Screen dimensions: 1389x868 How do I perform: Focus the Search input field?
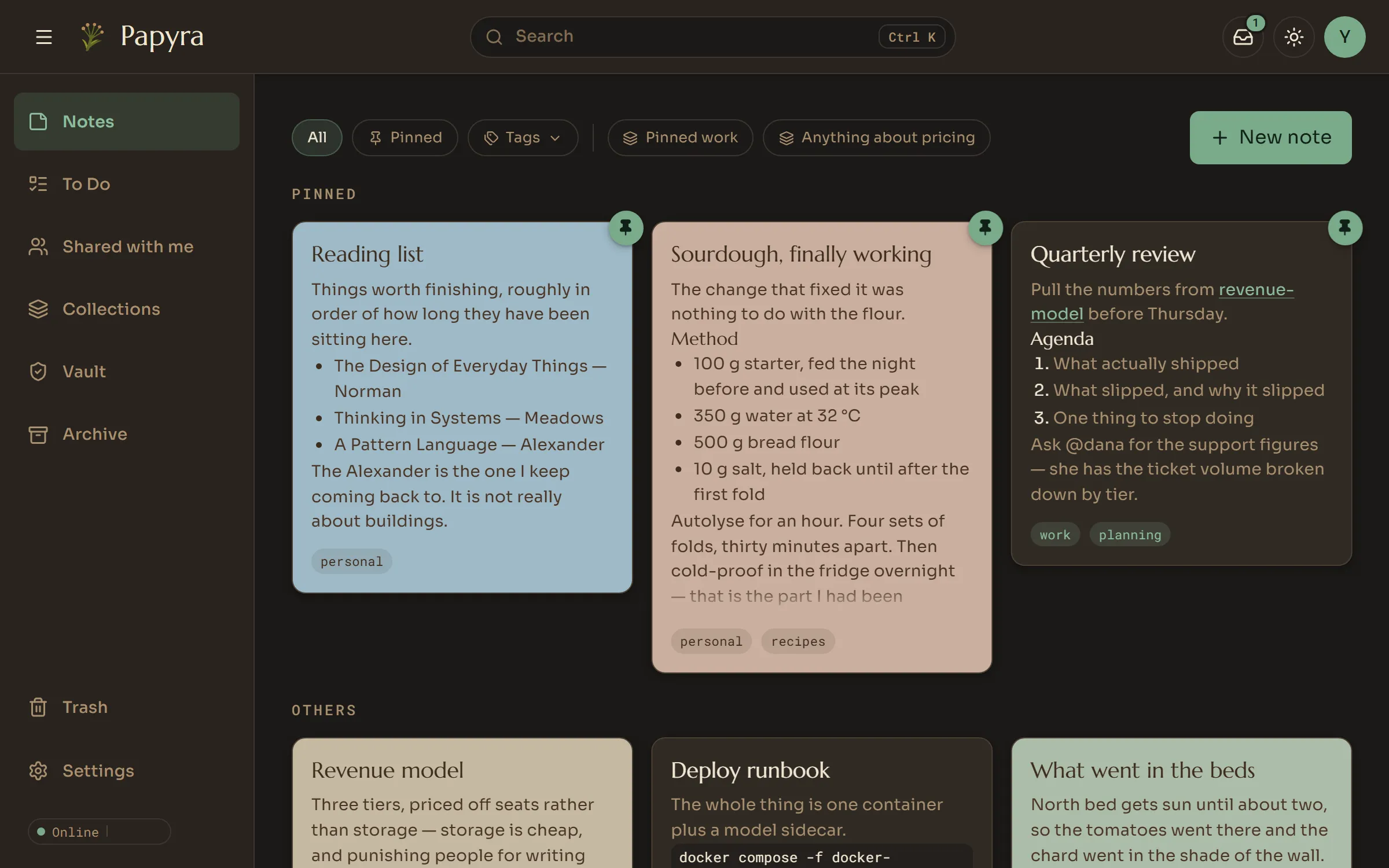point(712,37)
